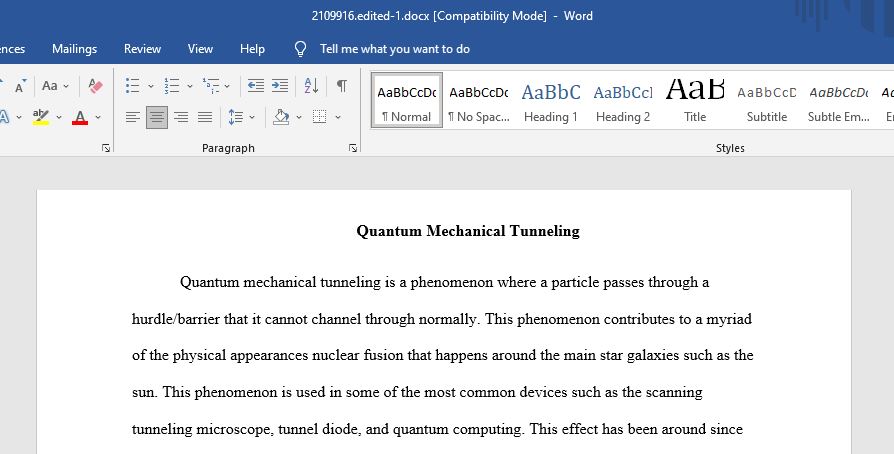Open the Multilevel List dropdown arrow
894x454 pixels.
(227, 86)
